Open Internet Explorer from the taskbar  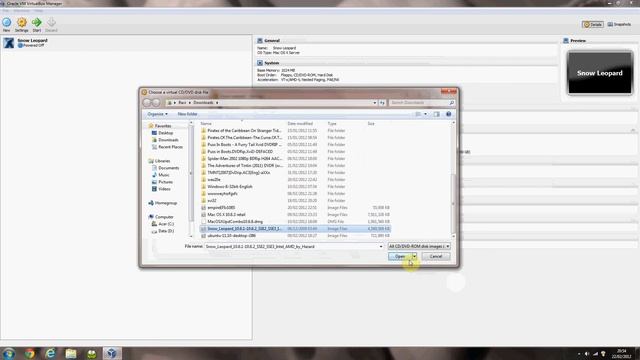(50, 353)
